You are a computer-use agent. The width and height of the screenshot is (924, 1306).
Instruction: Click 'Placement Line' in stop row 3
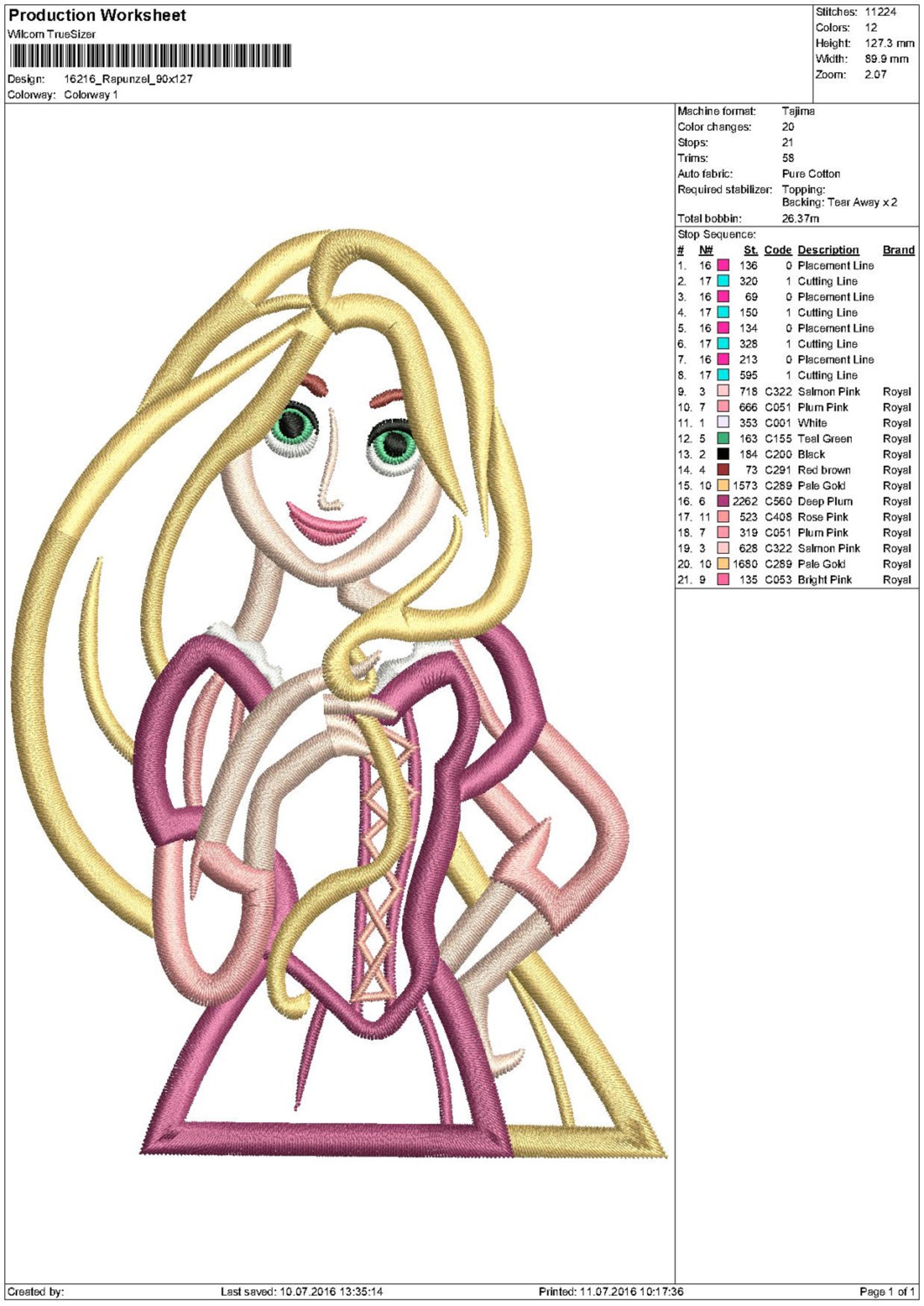tap(836, 297)
